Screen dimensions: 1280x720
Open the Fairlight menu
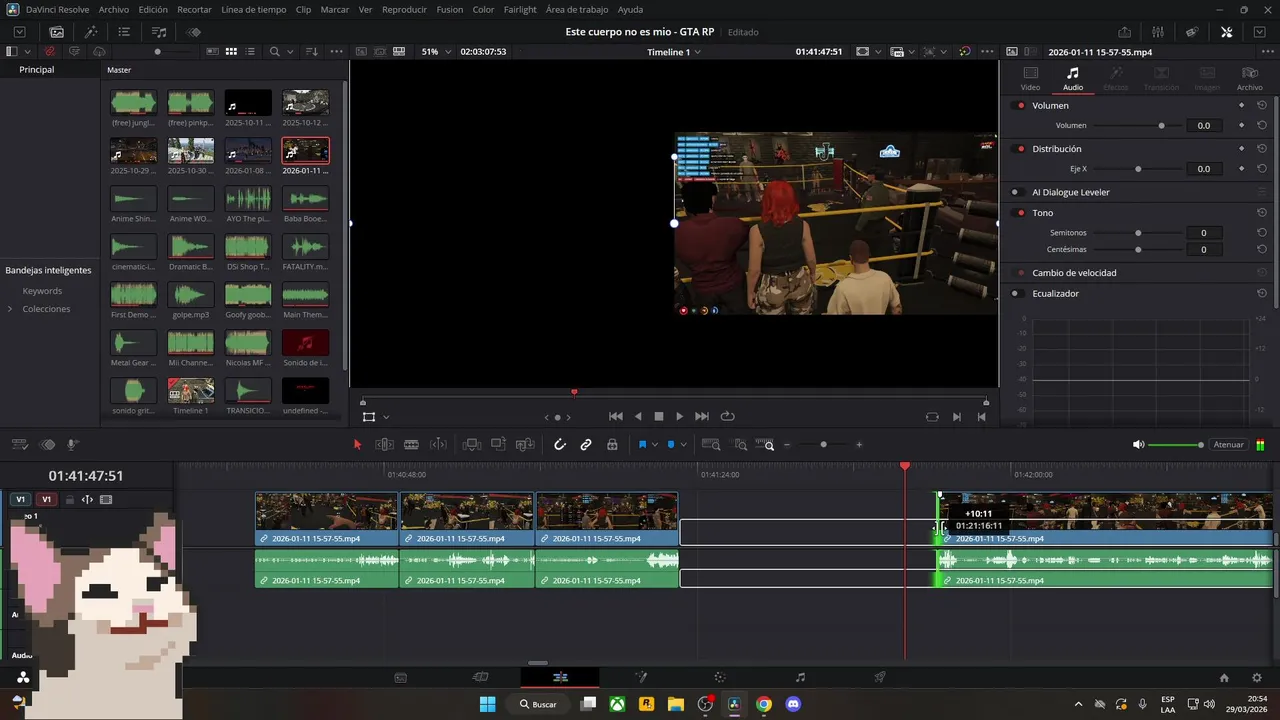click(520, 9)
